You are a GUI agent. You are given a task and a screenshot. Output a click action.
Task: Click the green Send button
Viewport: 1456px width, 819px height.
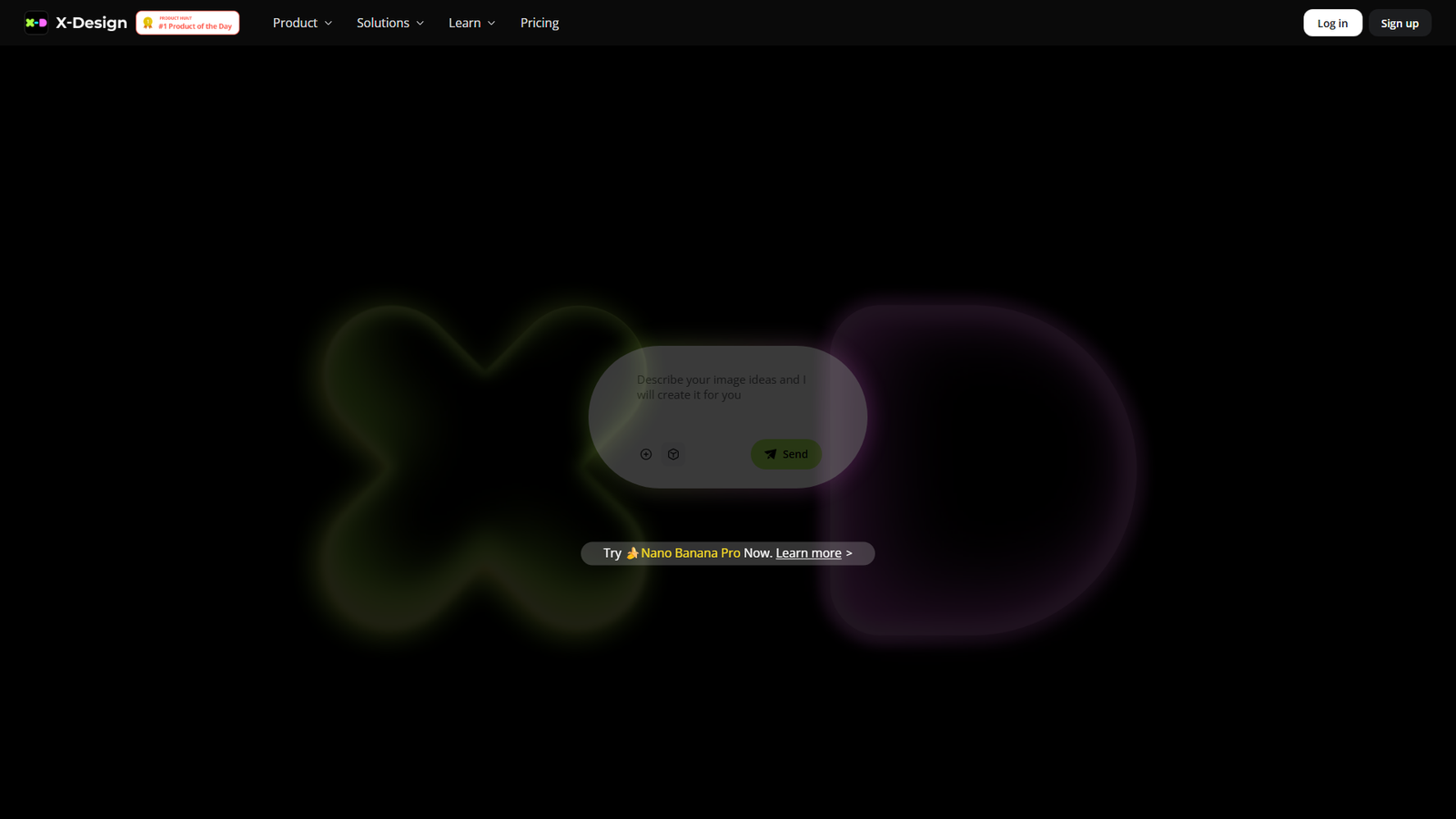click(785, 453)
